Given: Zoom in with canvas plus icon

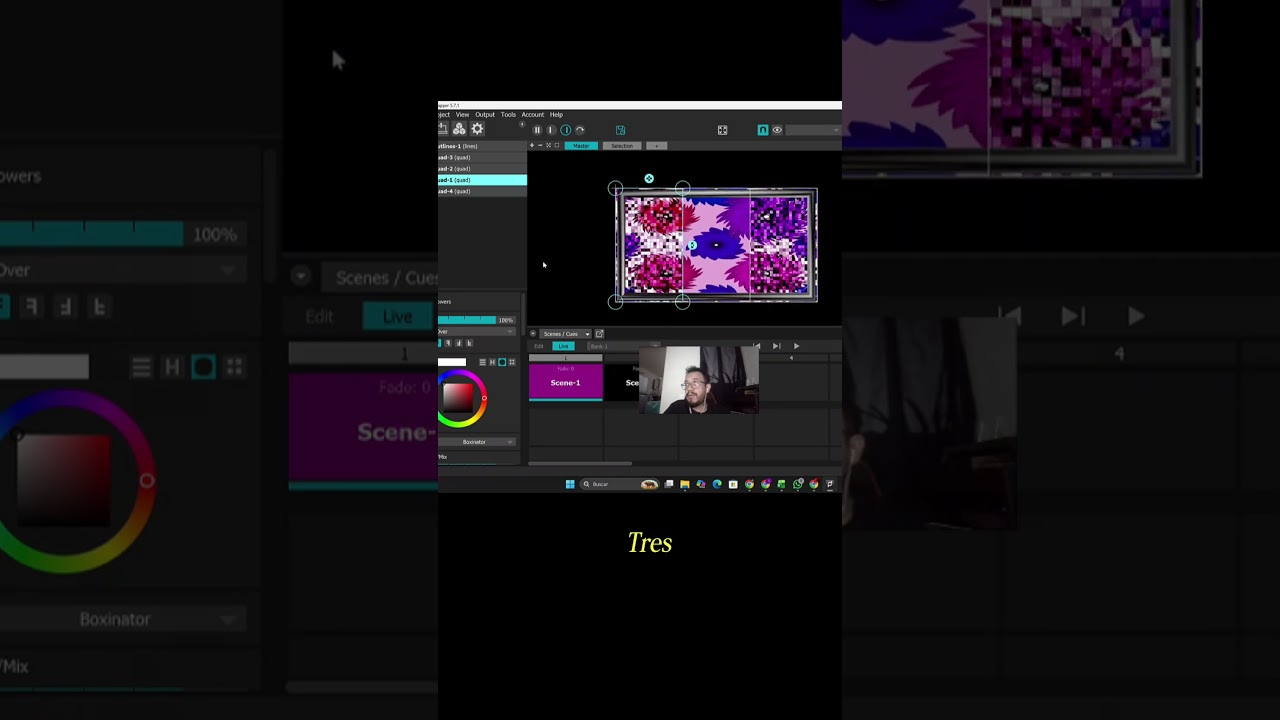Looking at the screenshot, I should (x=532, y=145).
